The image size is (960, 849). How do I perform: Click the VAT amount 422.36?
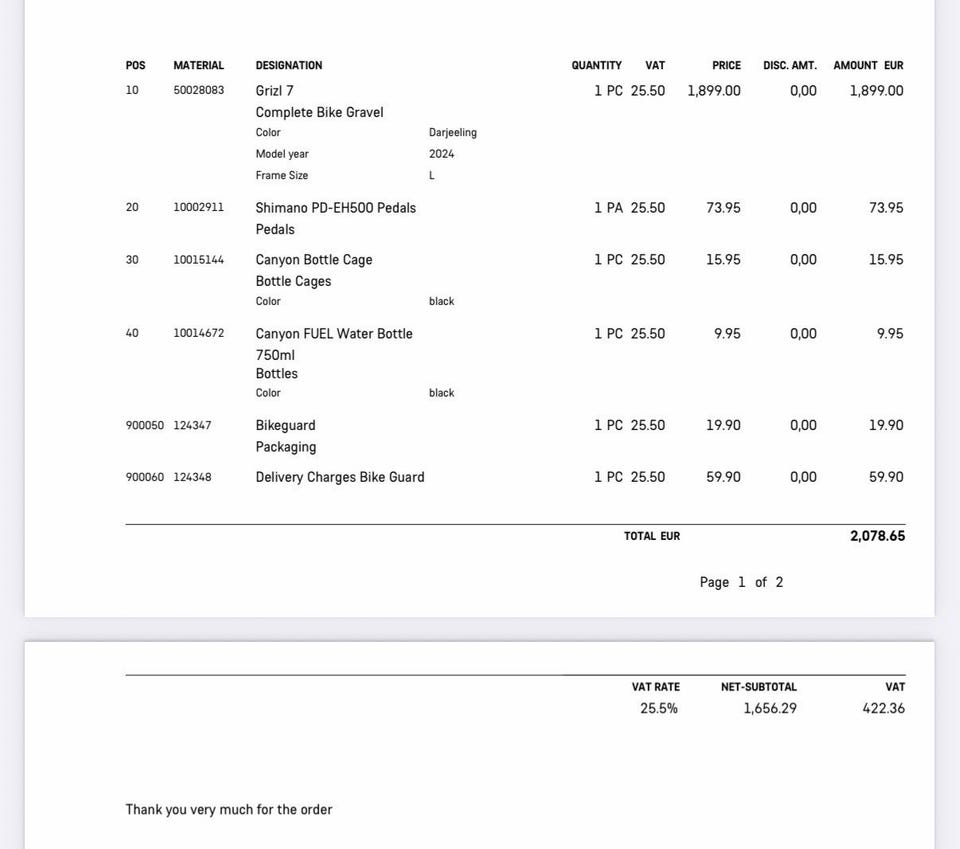(x=883, y=708)
